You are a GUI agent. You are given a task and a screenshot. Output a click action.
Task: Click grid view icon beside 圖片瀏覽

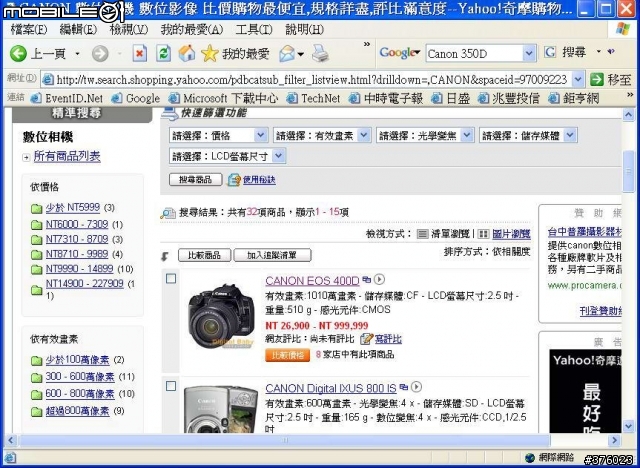click(483, 234)
